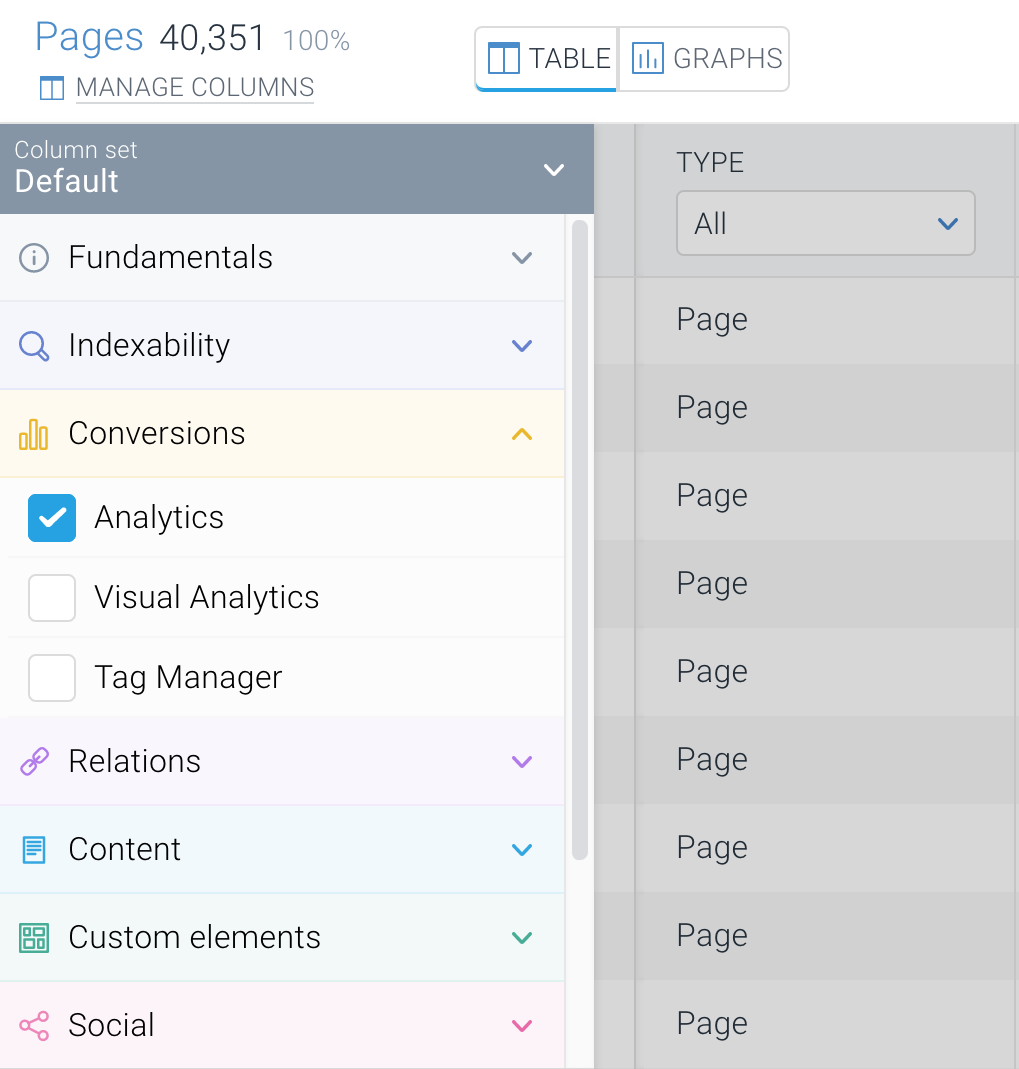The image size is (1019, 1069).
Task: Click the Tag Manager label text
Action: tap(188, 678)
